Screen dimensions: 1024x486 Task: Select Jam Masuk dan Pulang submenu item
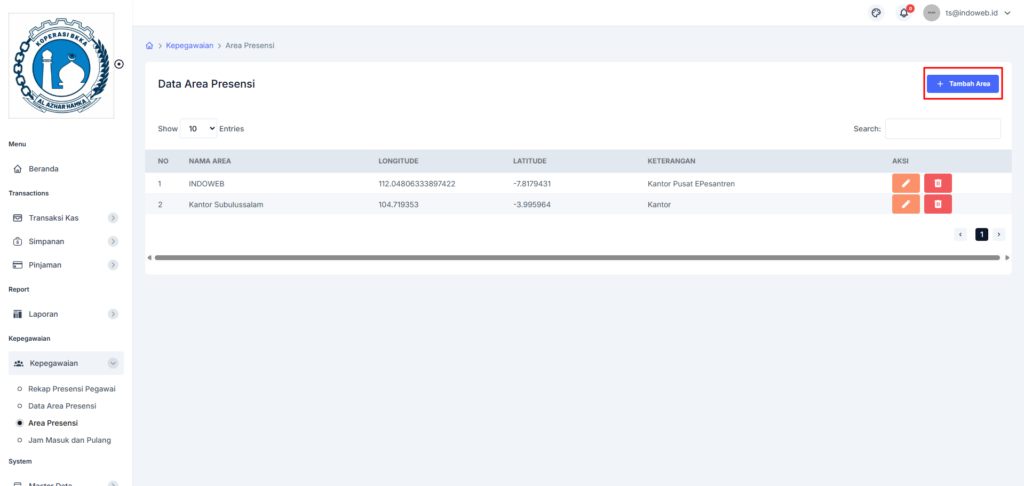click(69, 440)
